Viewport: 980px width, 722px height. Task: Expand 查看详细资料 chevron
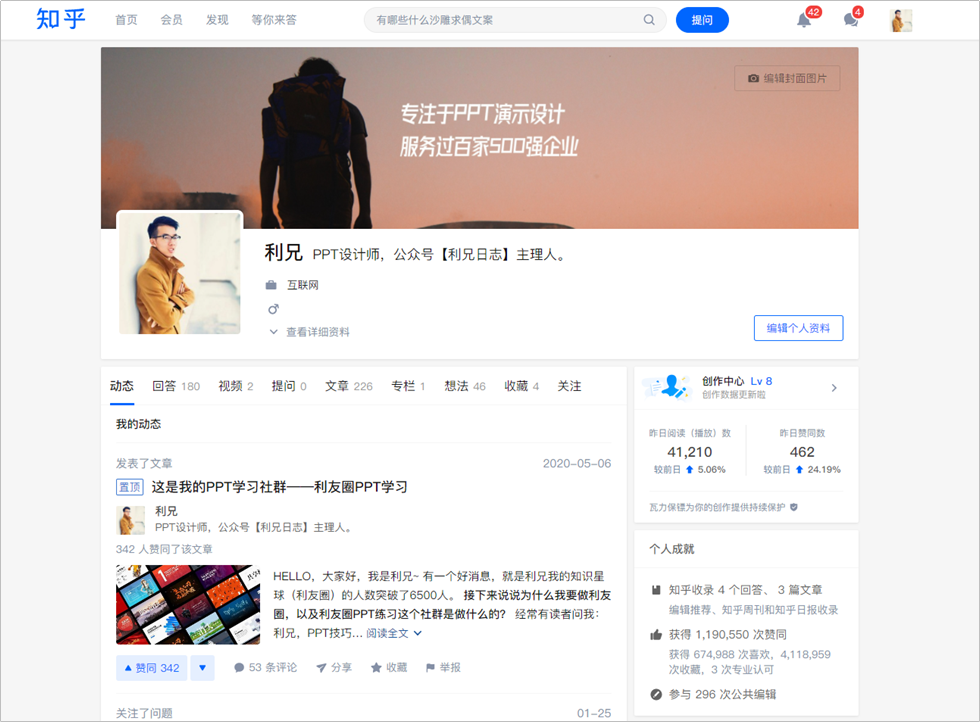(x=273, y=332)
